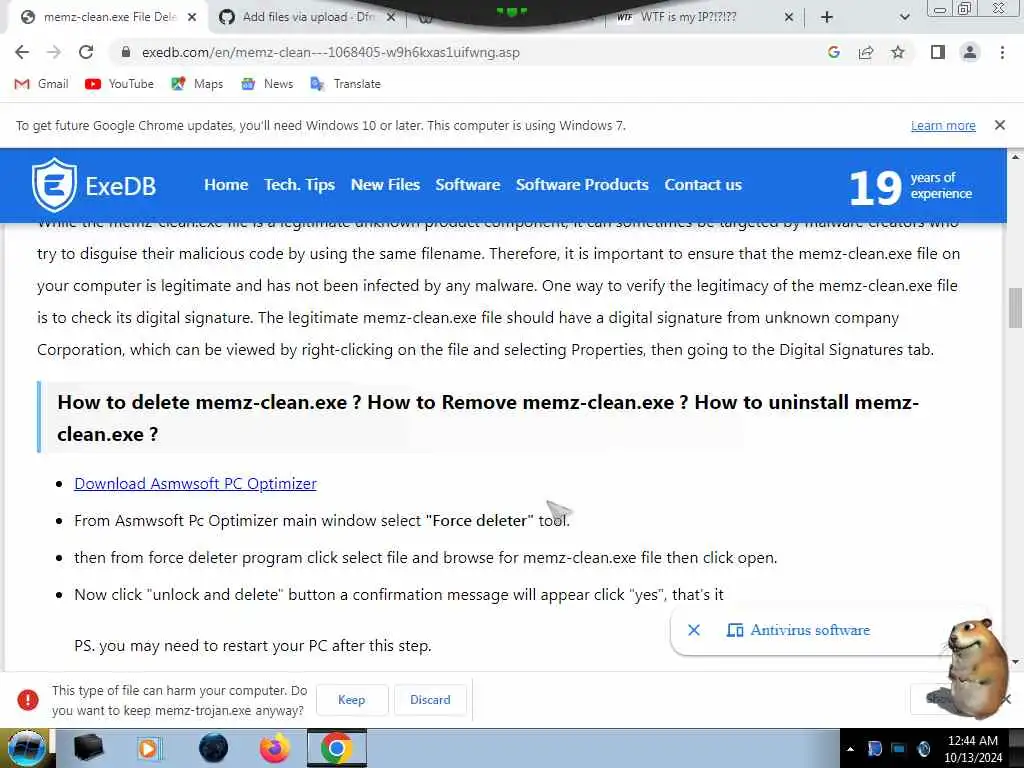Go forward using the browser forward arrow
This screenshot has width=1024, height=768.
54,52
